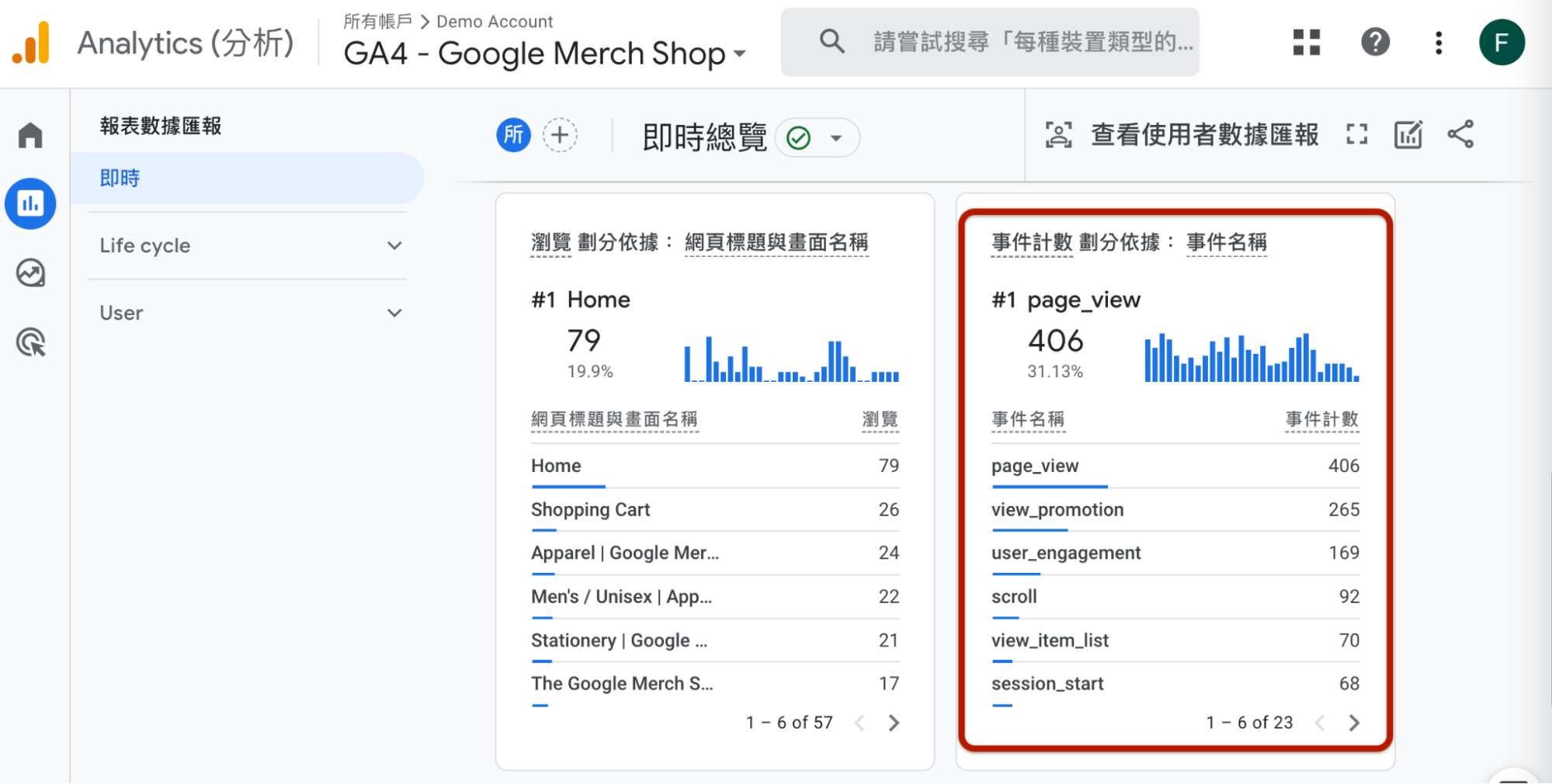Open the 網頁標題與畫面名稱 dimension selector
Screen dimensions: 1552x784
pos(776,242)
